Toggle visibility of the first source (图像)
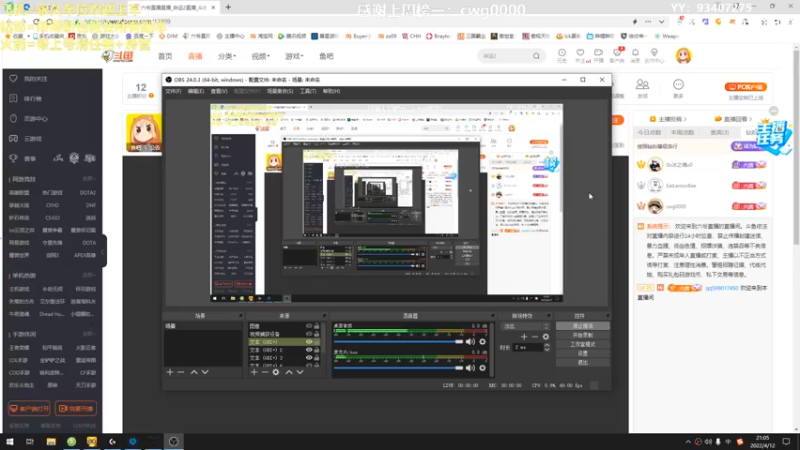The height and width of the screenshot is (450, 800). (309, 326)
